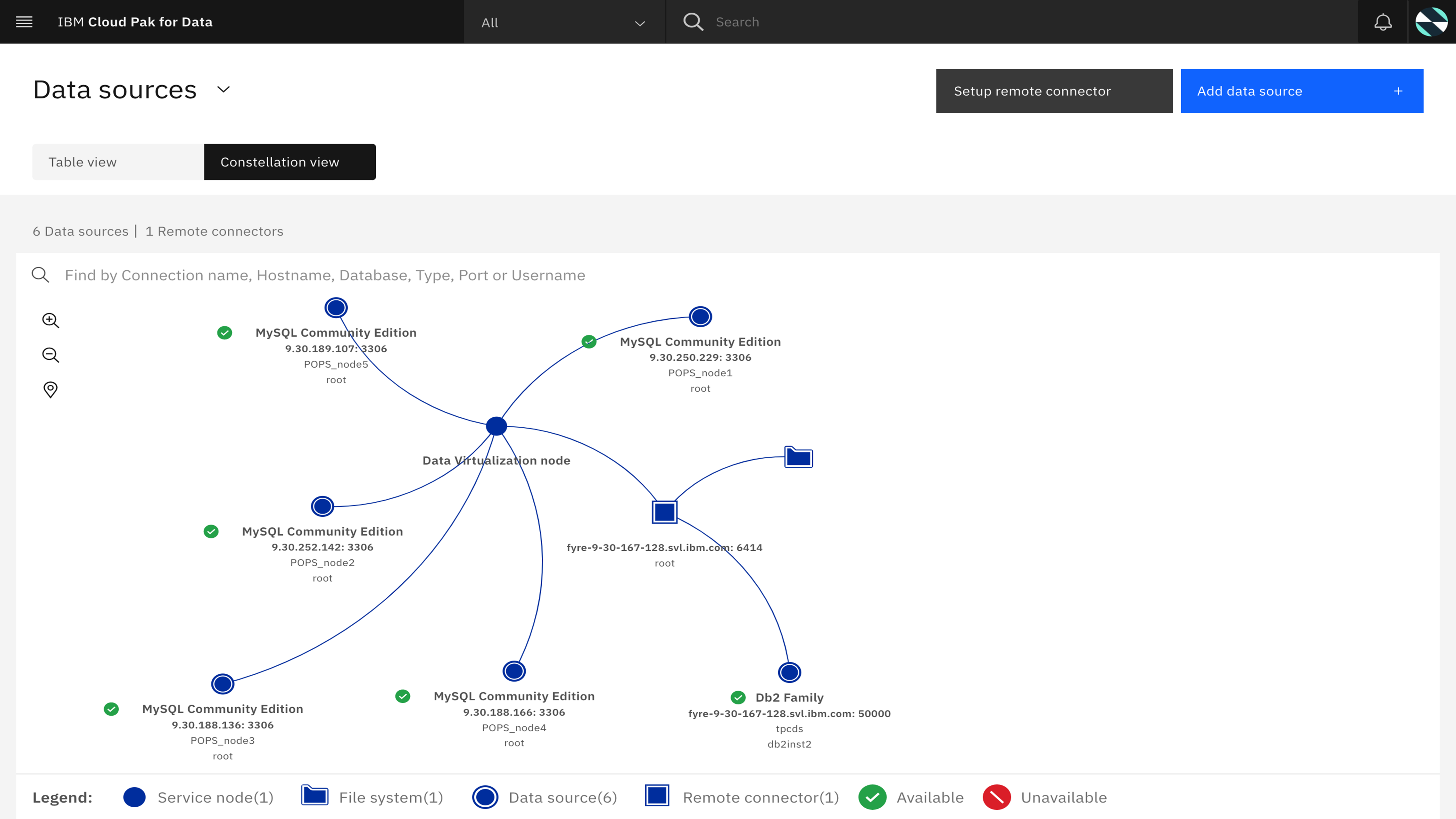Viewport: 1456px width, 819px height.
Task: Select the remote connector node fyre-9-30-167-128
Action: point(665,512)
